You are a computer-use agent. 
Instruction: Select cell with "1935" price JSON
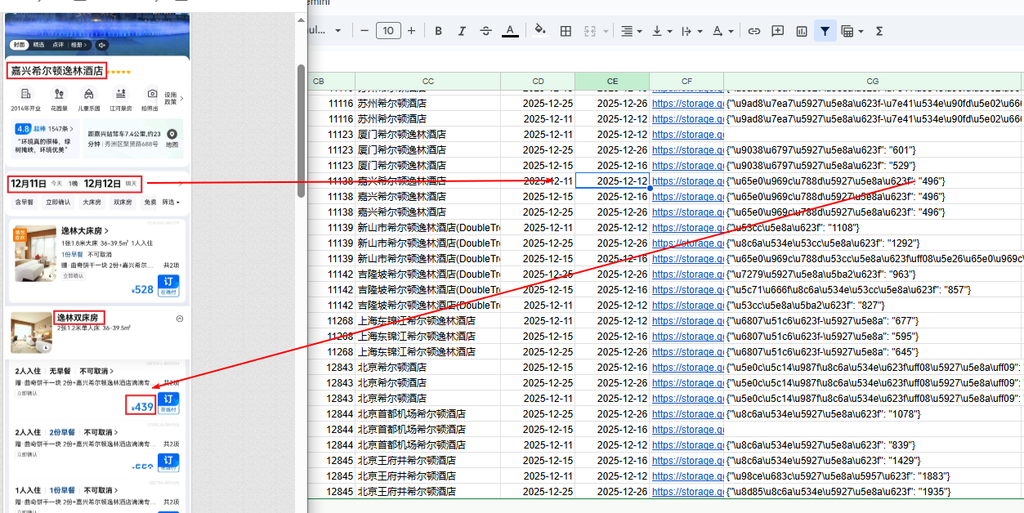click(872, 491)
